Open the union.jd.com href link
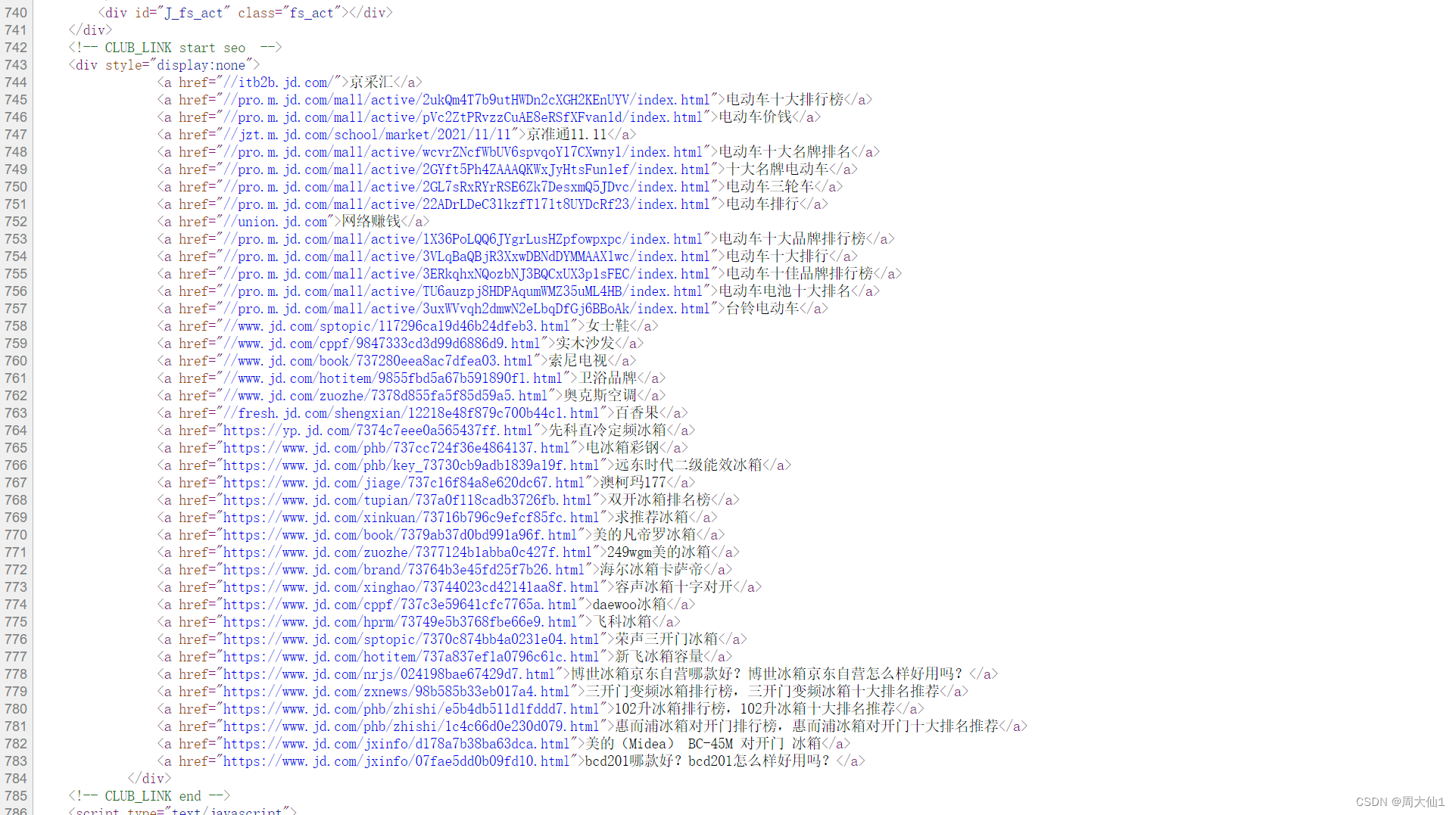1456x815 pixels. pos(275,222)
